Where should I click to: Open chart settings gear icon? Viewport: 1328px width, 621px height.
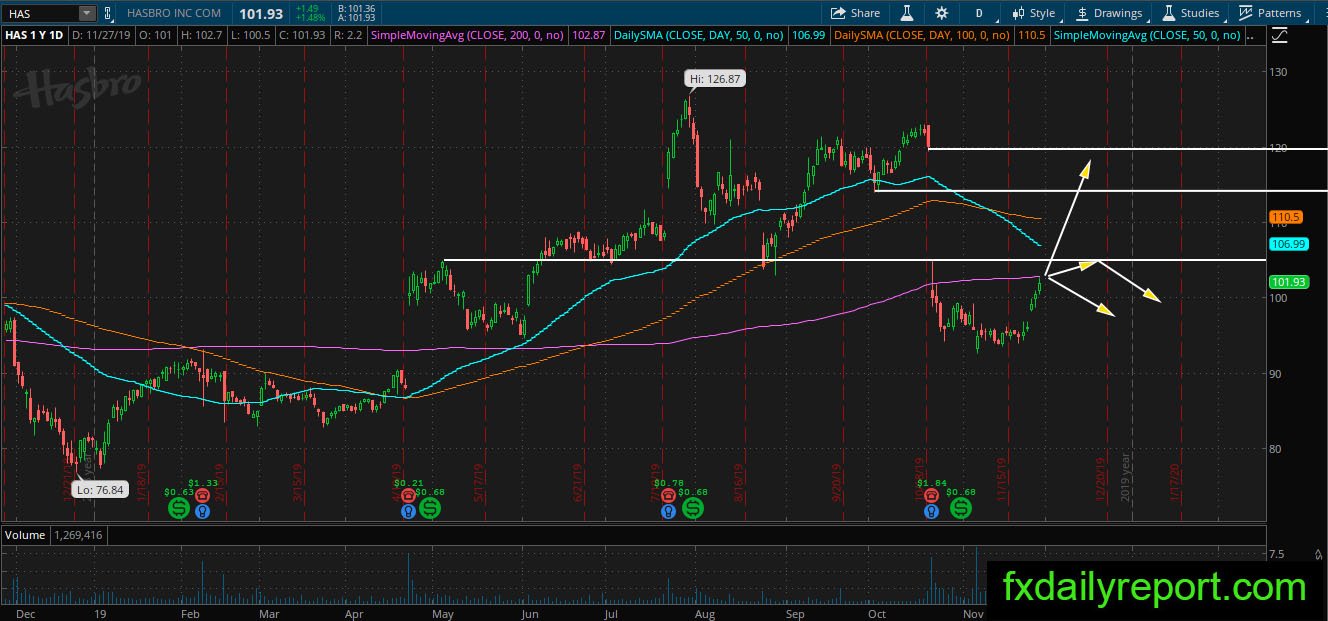(941, 13)
